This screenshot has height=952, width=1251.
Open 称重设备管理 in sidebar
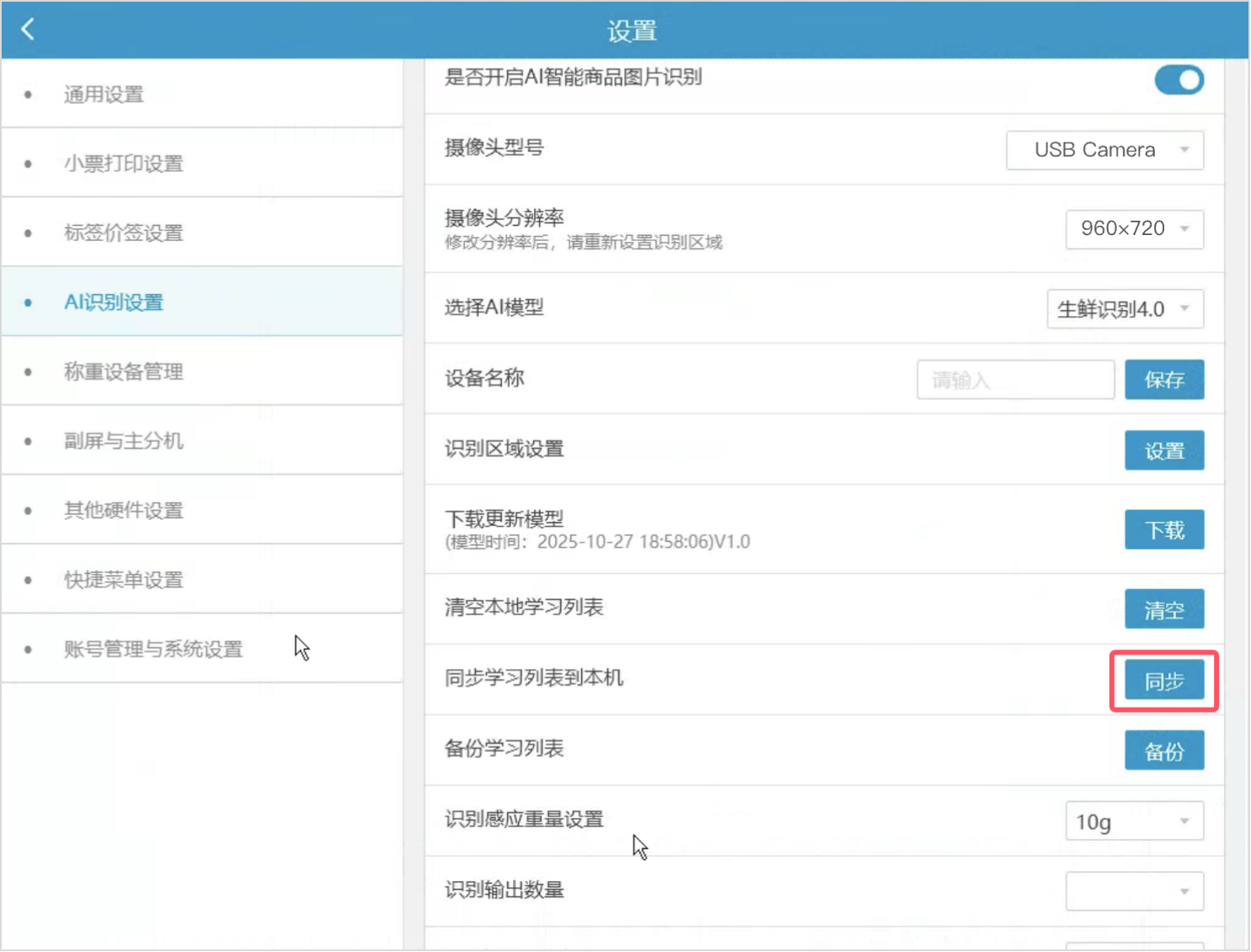202,372
